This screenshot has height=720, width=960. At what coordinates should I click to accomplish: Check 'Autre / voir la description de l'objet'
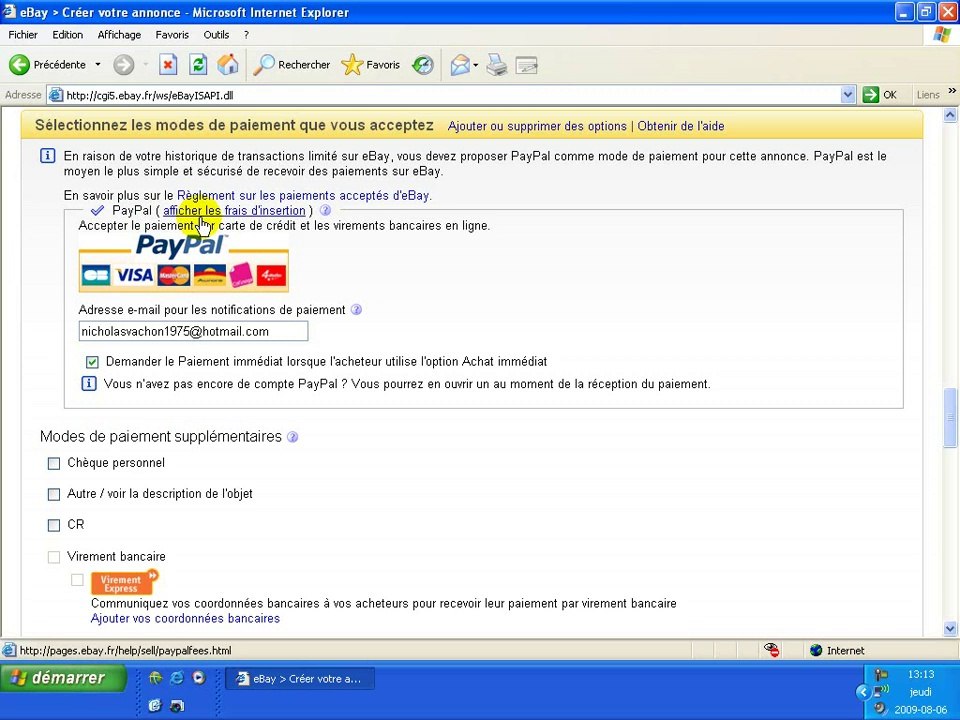(x=54, y=494)
